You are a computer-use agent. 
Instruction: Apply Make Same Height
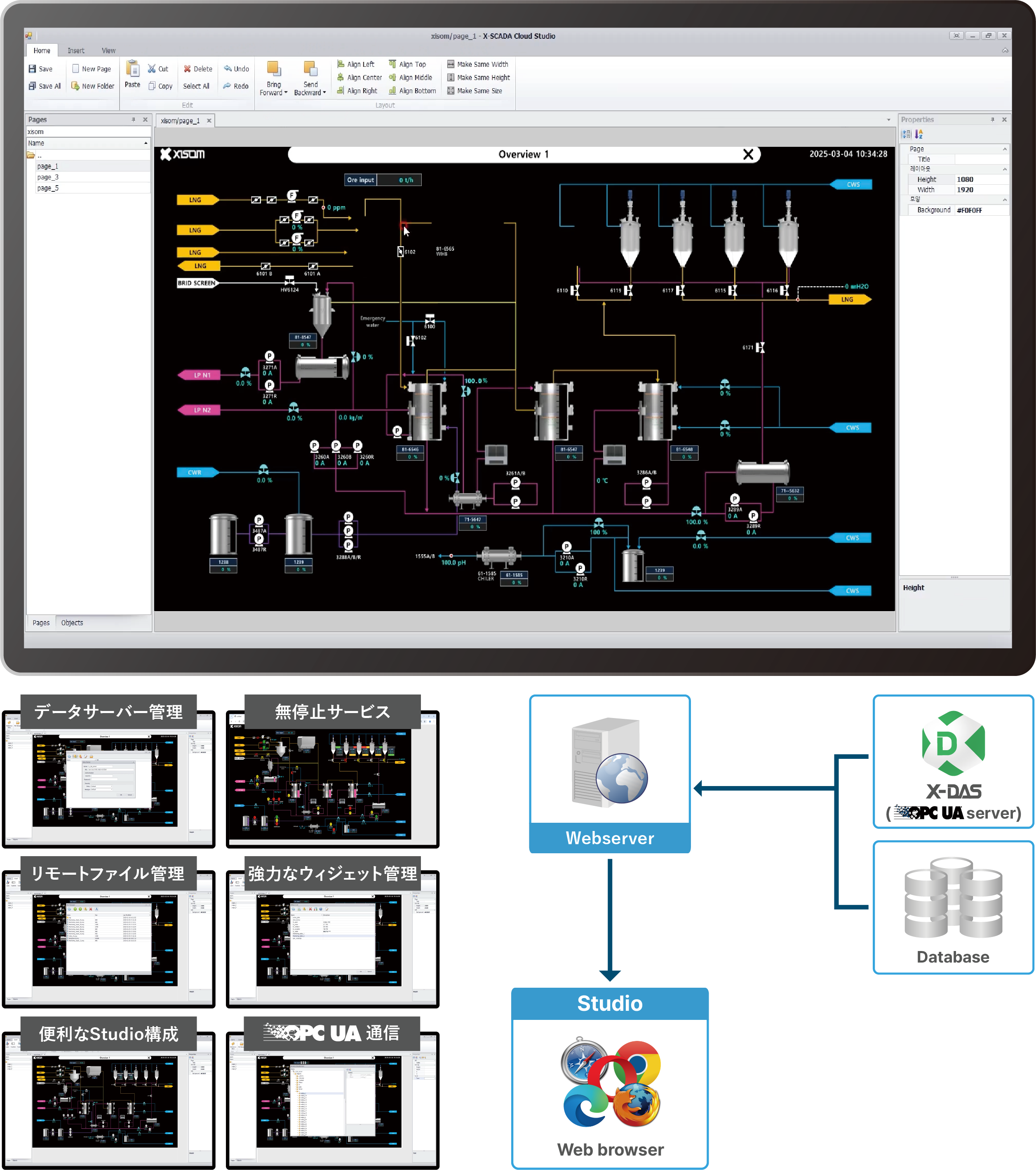pyautogui.click(x=479, y=77)
